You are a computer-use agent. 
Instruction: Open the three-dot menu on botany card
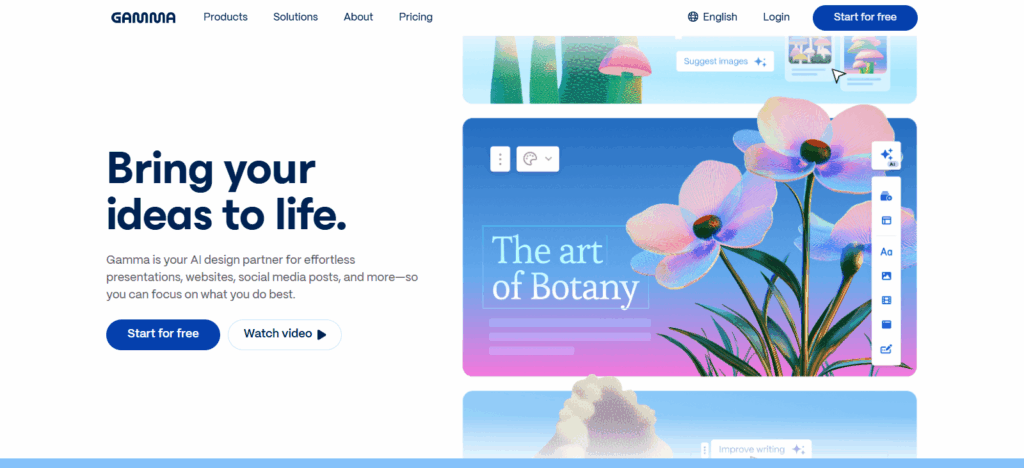click(x=500, y=159)
